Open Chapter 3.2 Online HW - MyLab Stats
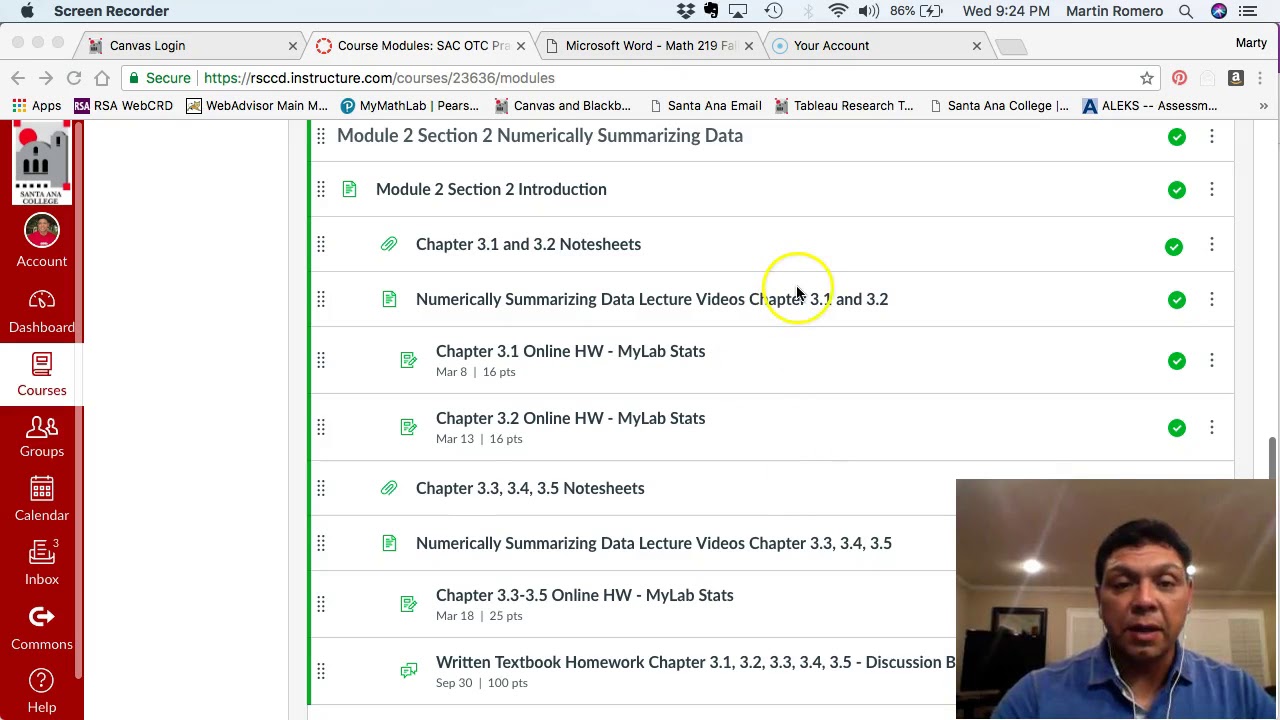The height and width of the screenshot is (720, 1280). pos(570,418)
